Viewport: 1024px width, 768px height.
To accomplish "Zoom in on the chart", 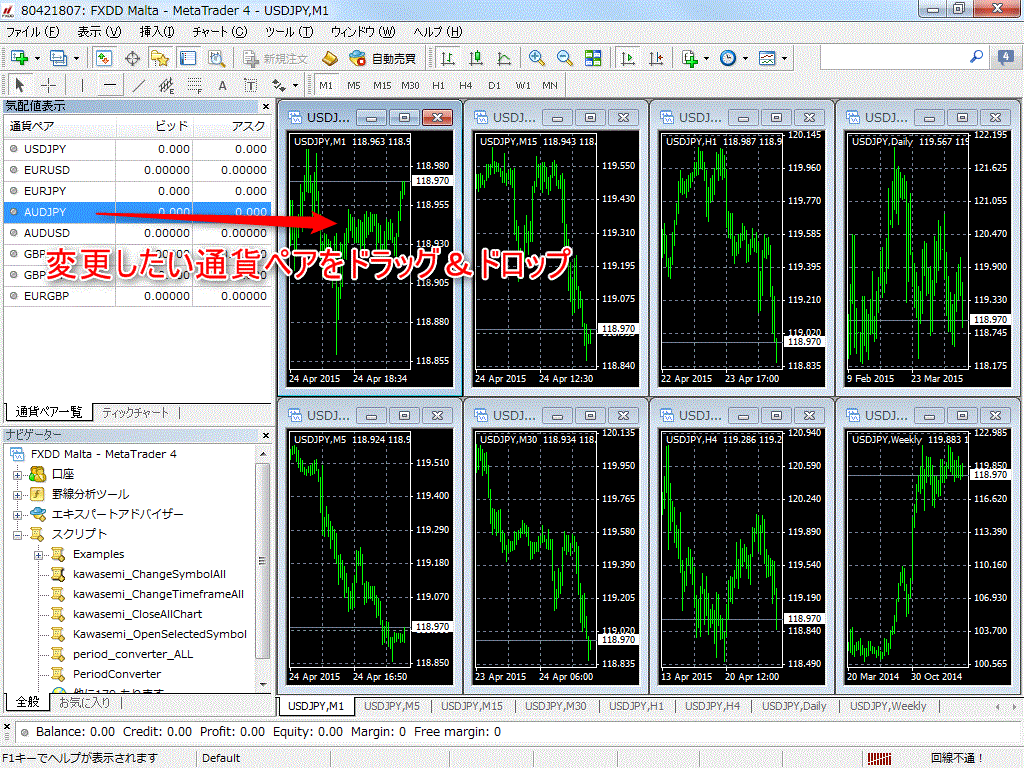I will point(536,58).
